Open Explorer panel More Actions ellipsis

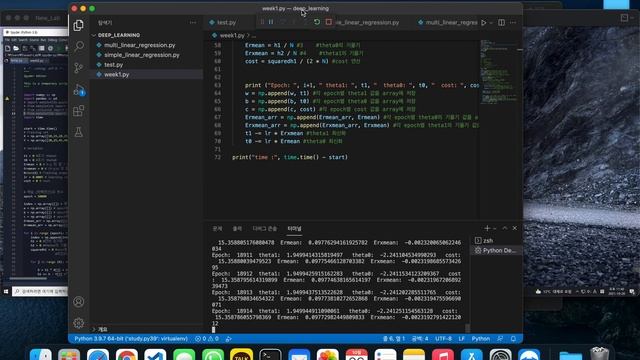pos(193,23)
